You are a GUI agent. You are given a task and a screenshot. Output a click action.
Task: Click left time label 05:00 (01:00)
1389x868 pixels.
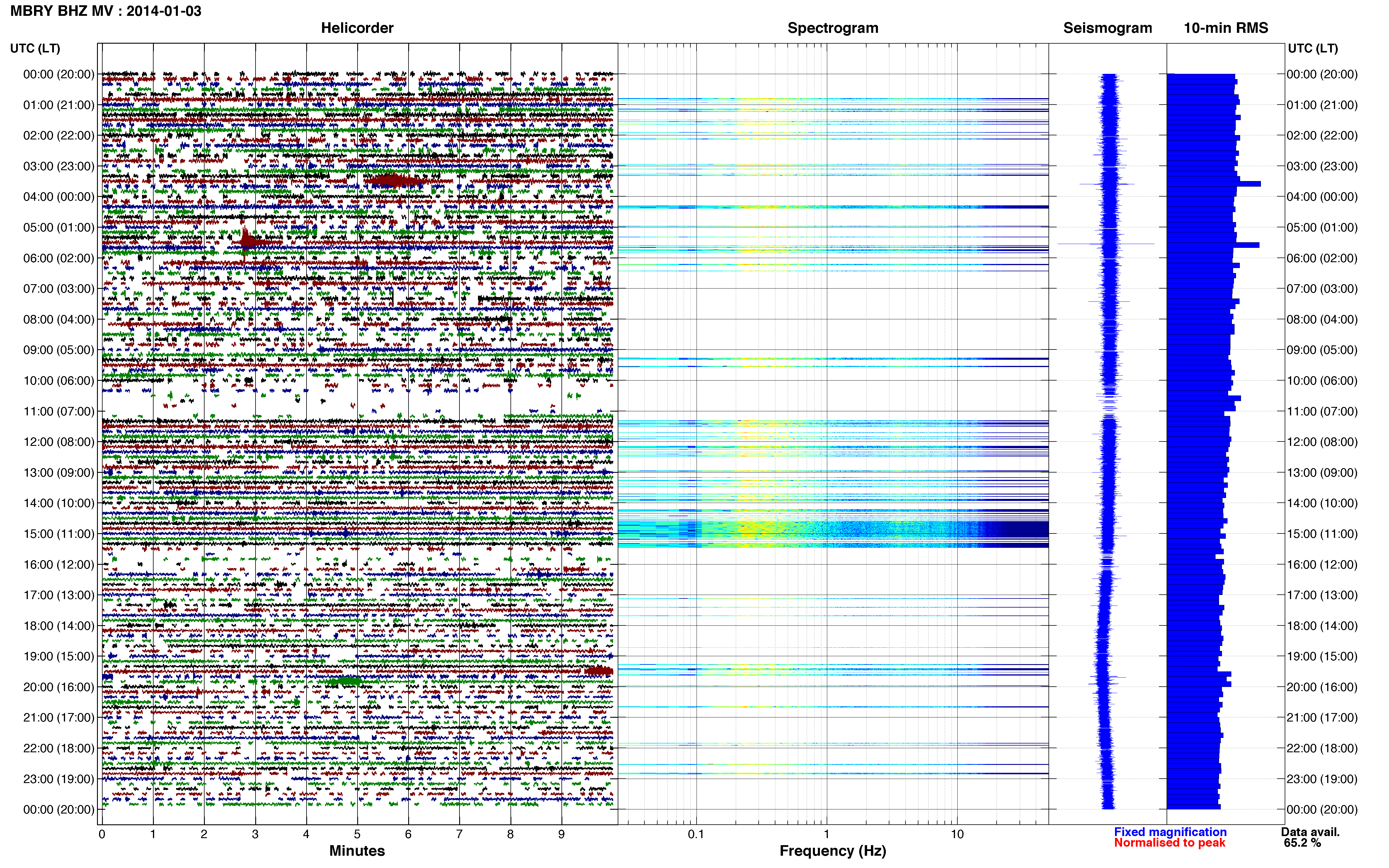(x=59, y=227)
